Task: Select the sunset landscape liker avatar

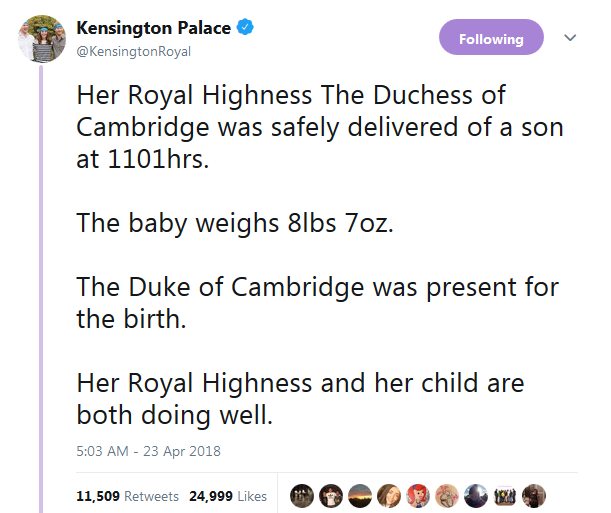Action: click(359, 496)
